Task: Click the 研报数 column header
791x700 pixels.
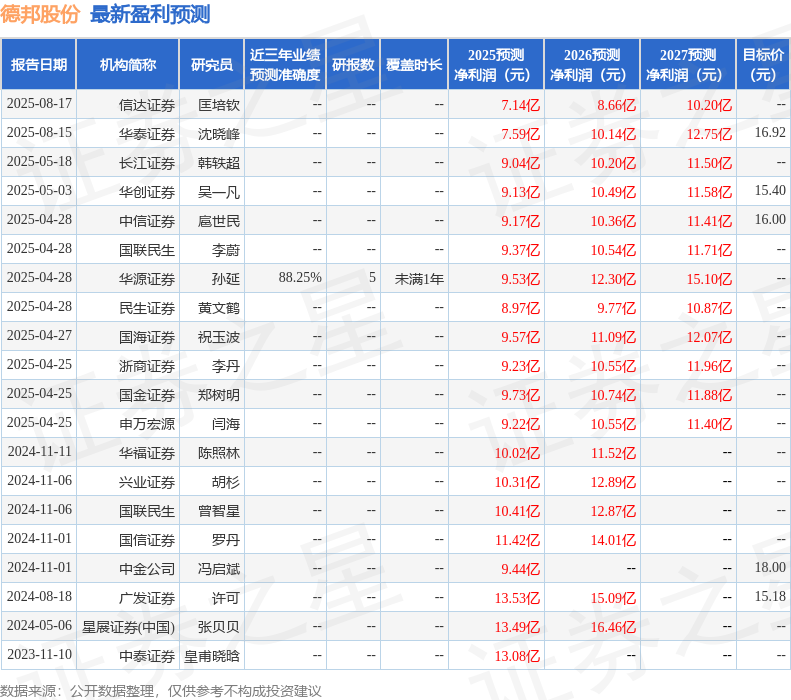Action: click(353, 65)
